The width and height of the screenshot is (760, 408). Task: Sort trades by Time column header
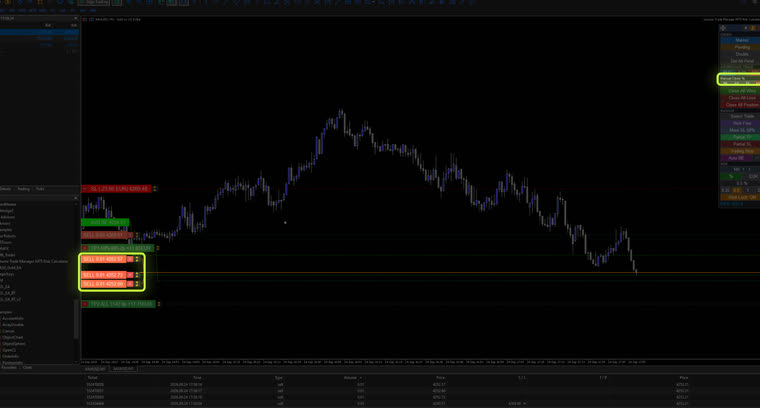(197, 377)
